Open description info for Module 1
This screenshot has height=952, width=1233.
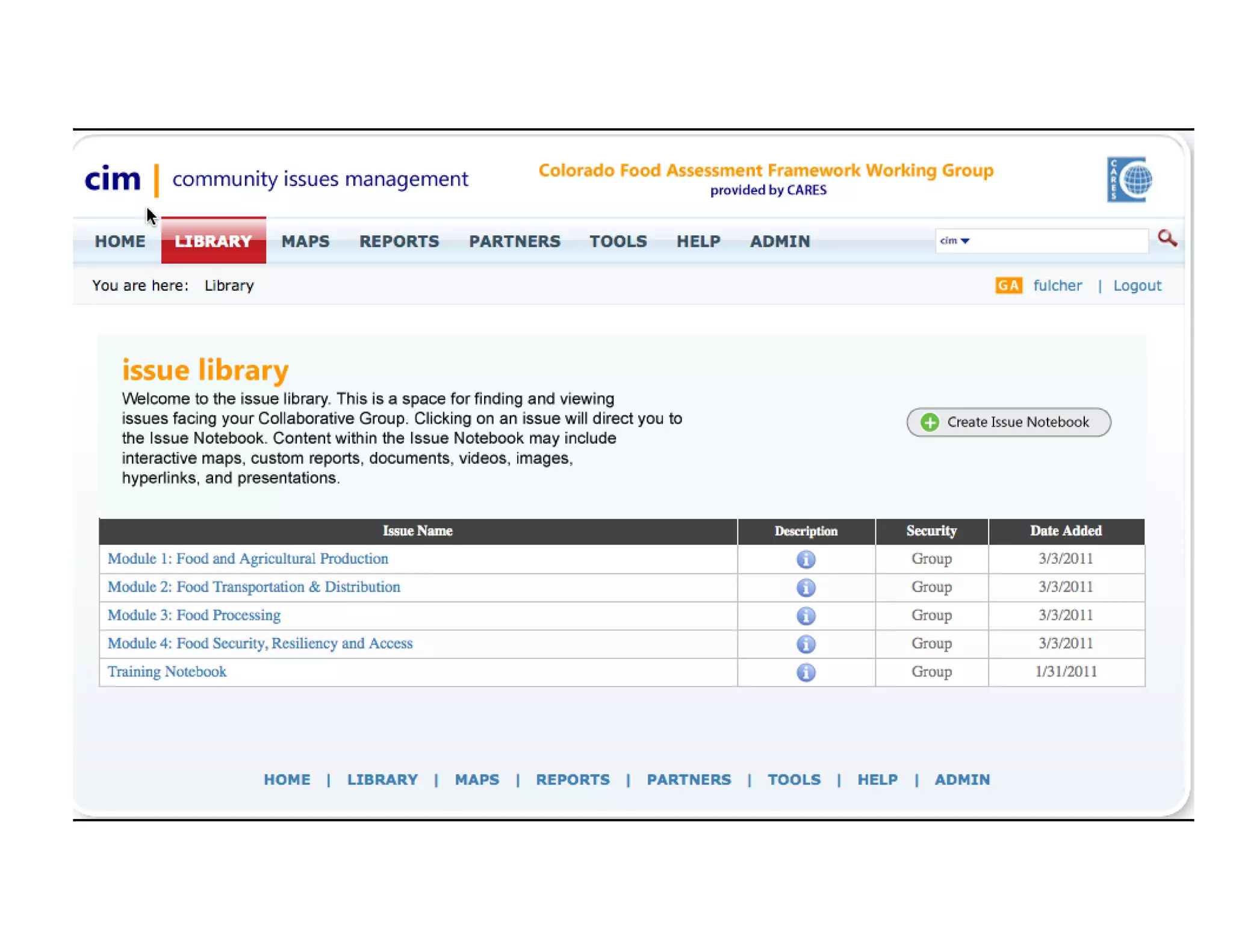tap(806, 559)
